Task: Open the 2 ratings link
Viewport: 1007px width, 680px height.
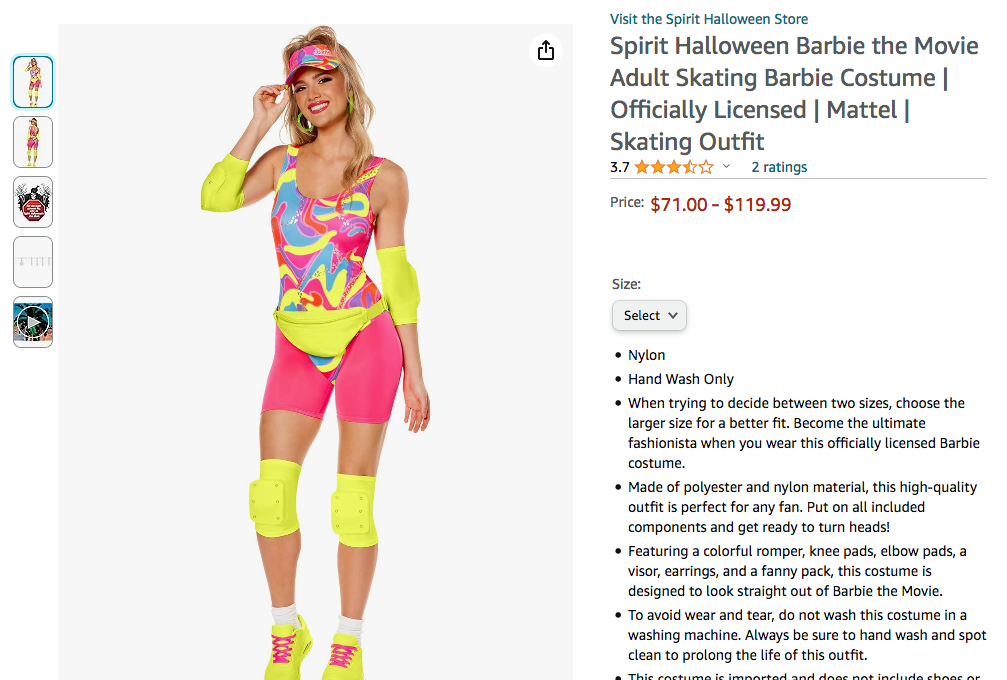Action: [x=779, y=167]
